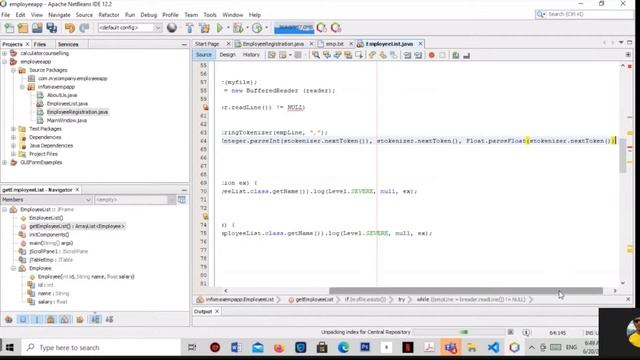Screen dimensions: 640x360
Task: Select AboutUs.java in Projects tree
Action: tap(62, 95)
